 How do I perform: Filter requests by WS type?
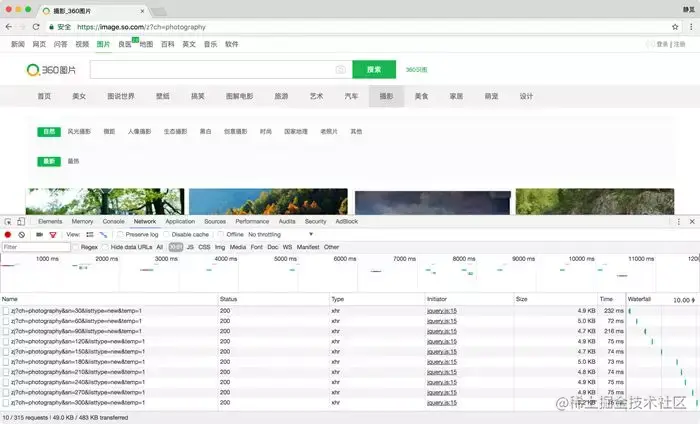pos(288,247)
